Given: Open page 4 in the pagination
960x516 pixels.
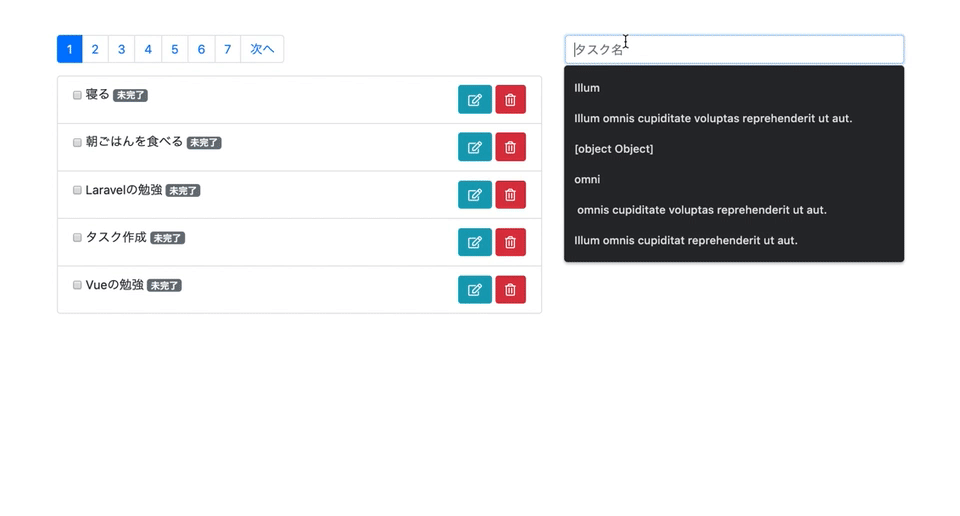Looking at the screenshot, I should click(x=148, y=49).
